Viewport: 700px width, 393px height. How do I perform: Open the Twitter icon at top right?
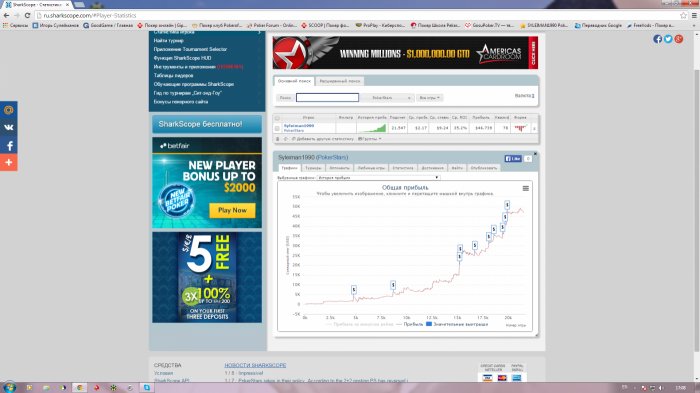[668, 39]
